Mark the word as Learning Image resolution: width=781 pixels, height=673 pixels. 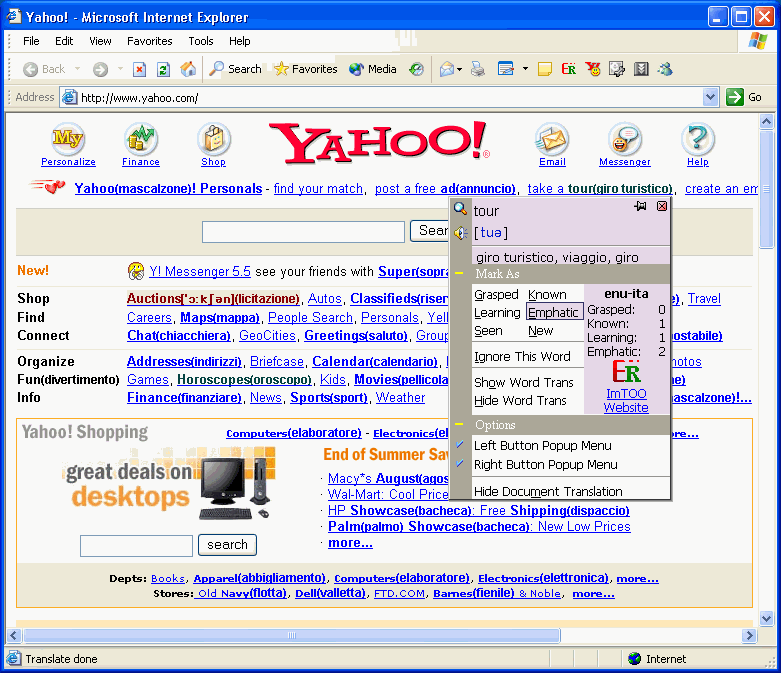coord(497,312)
